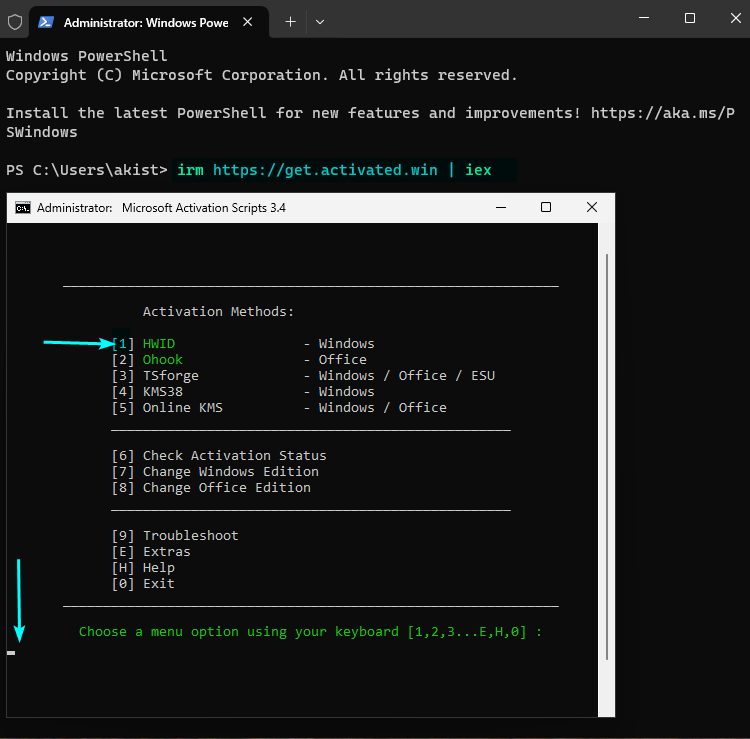The width and height of the screenshot is (750, 739).
Task: Click the cmd icon in Activation Scripts title bar
Action: (22, 208)
